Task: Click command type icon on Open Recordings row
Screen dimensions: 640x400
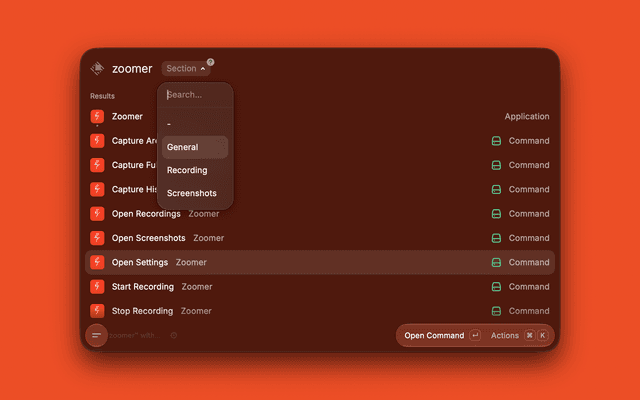Action: pos(496,214)
